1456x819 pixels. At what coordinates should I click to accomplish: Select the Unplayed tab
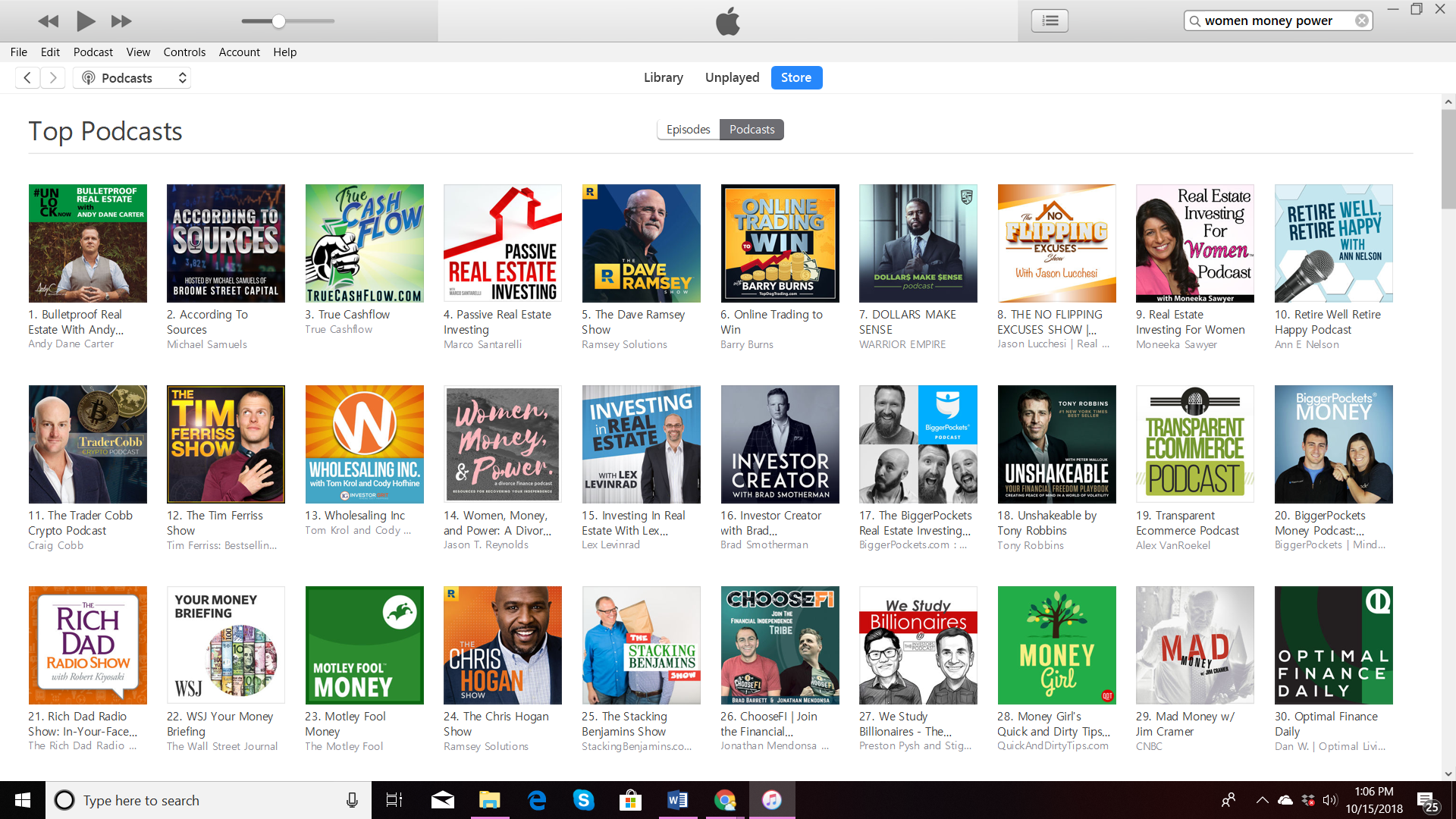pyautogui.click(x=732, y=77)
